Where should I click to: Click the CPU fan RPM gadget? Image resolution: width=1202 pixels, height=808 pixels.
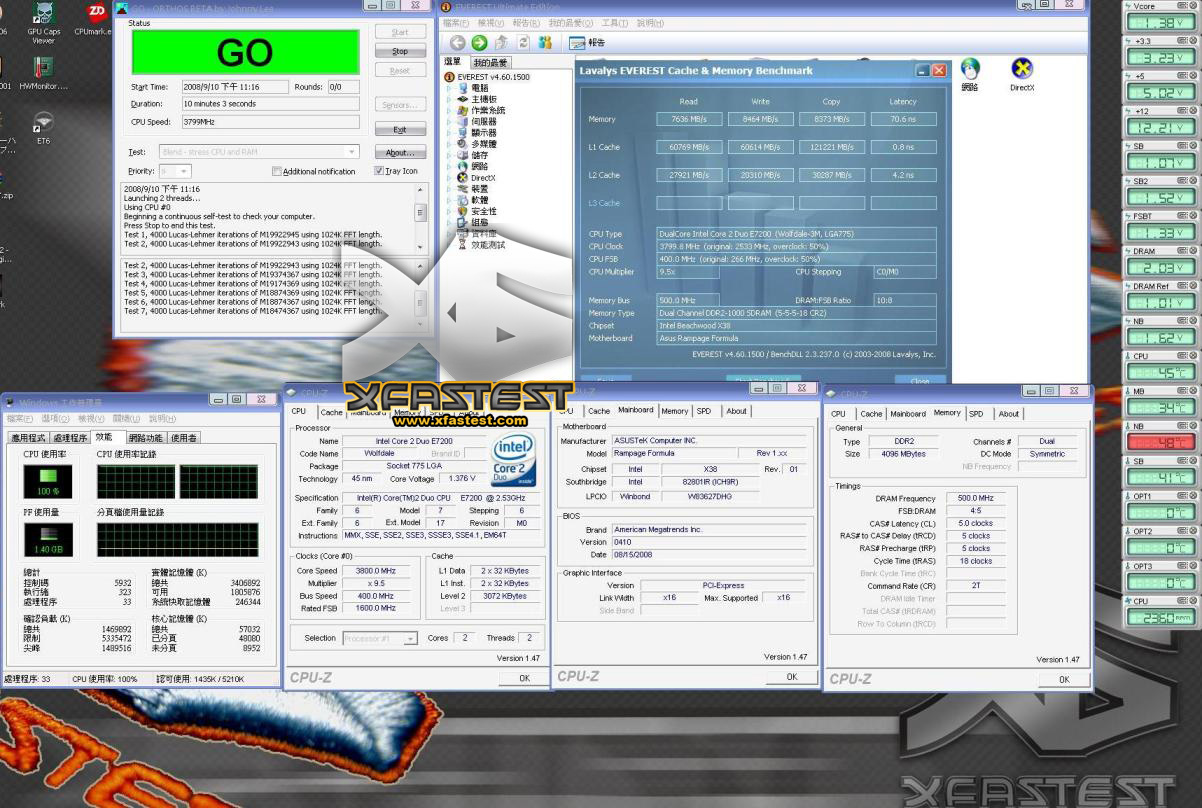[x=1160, y=612]
